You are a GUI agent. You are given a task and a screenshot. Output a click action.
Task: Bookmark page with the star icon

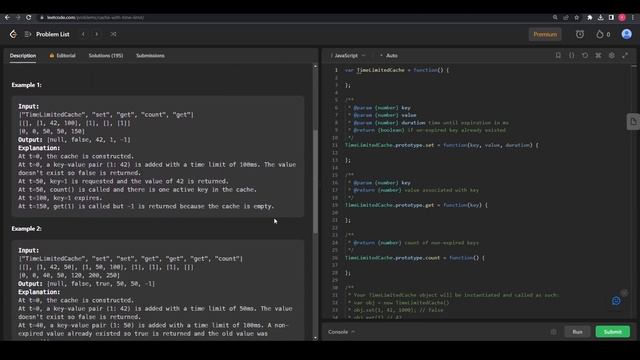[576, 18]
